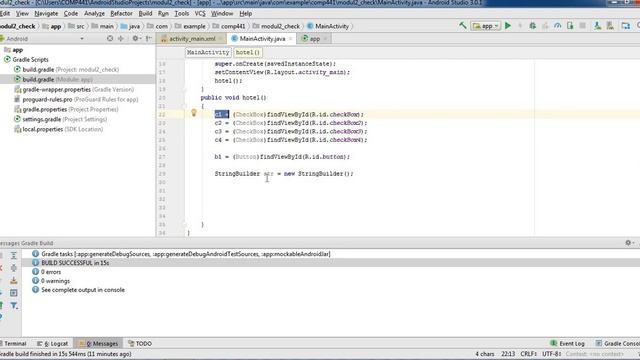
Task: Open the Tools menu
Action: click(182, 13)
